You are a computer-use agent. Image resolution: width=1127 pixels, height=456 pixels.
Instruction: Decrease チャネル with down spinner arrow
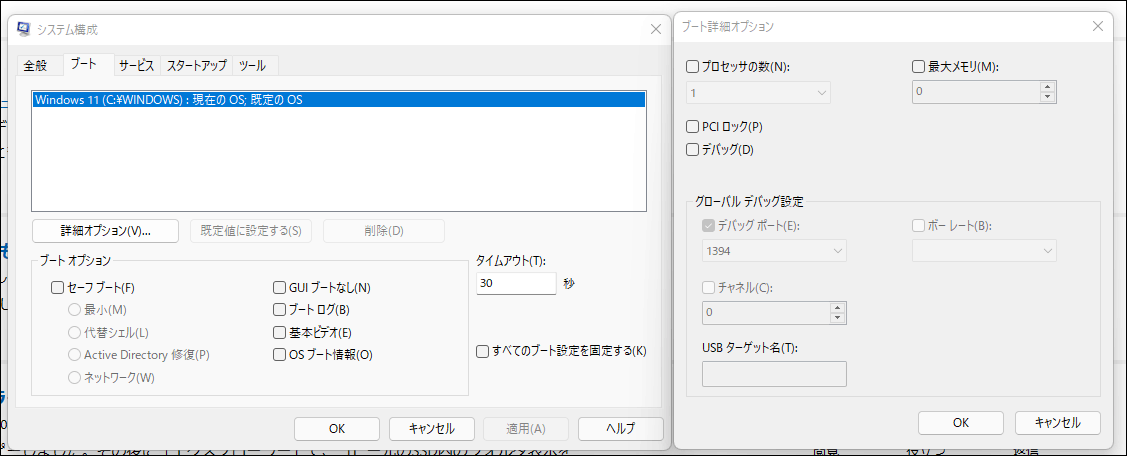click(x=837, y=319)
